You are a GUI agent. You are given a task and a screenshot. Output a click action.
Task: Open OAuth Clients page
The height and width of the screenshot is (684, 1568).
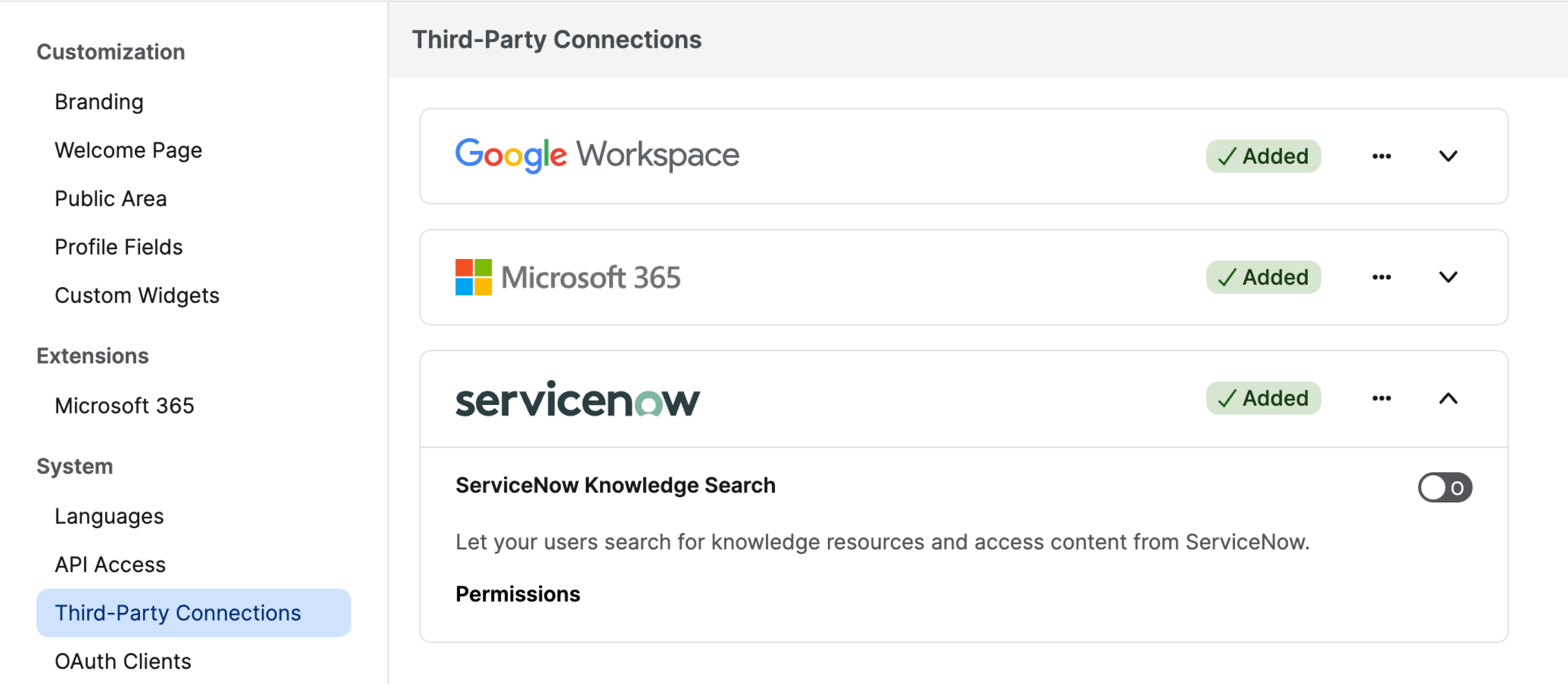click(x=123, y=661)
